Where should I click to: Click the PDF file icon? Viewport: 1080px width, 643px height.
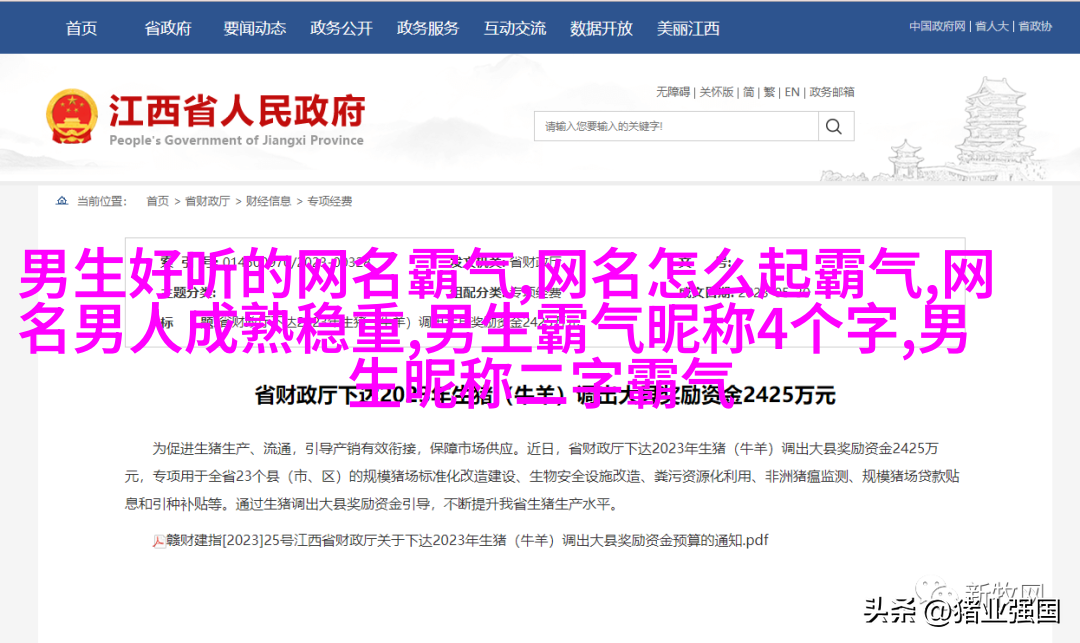tap(158, 542)
